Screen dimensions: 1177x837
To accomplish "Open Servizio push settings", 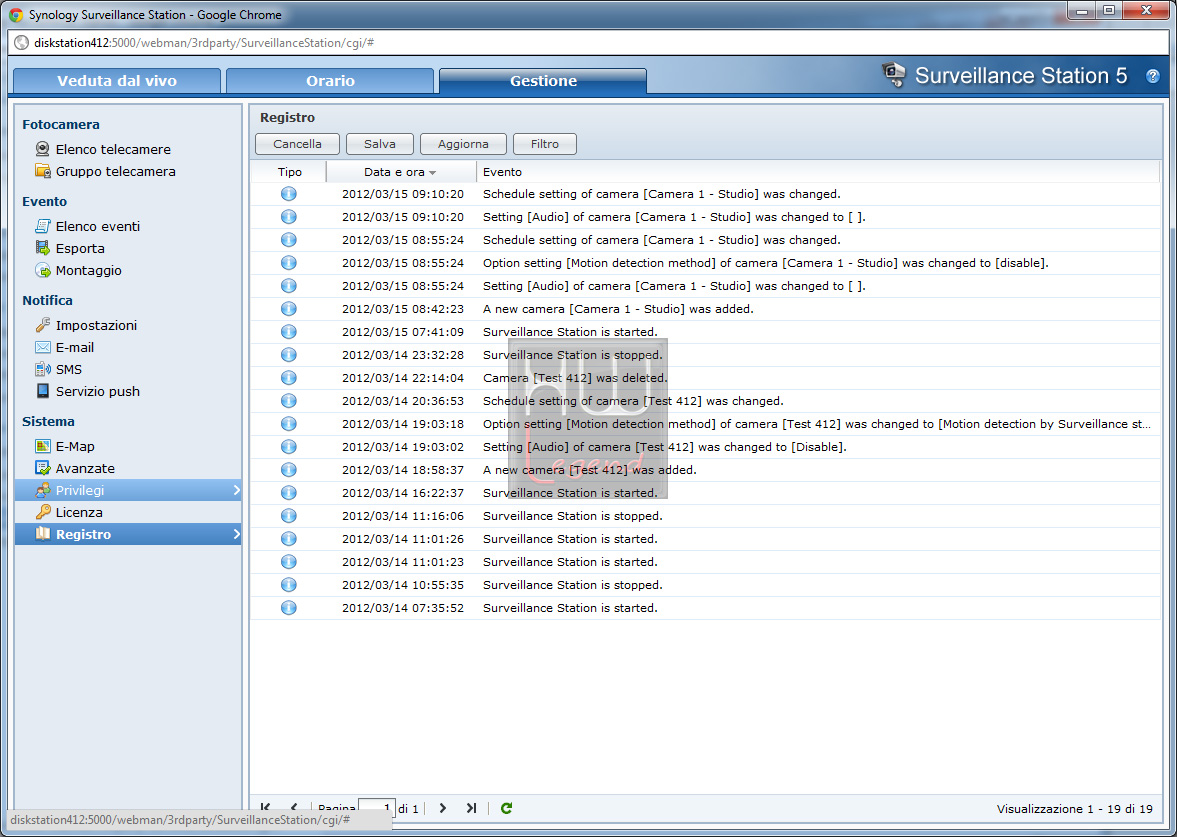I will click(x=98, y=391).
